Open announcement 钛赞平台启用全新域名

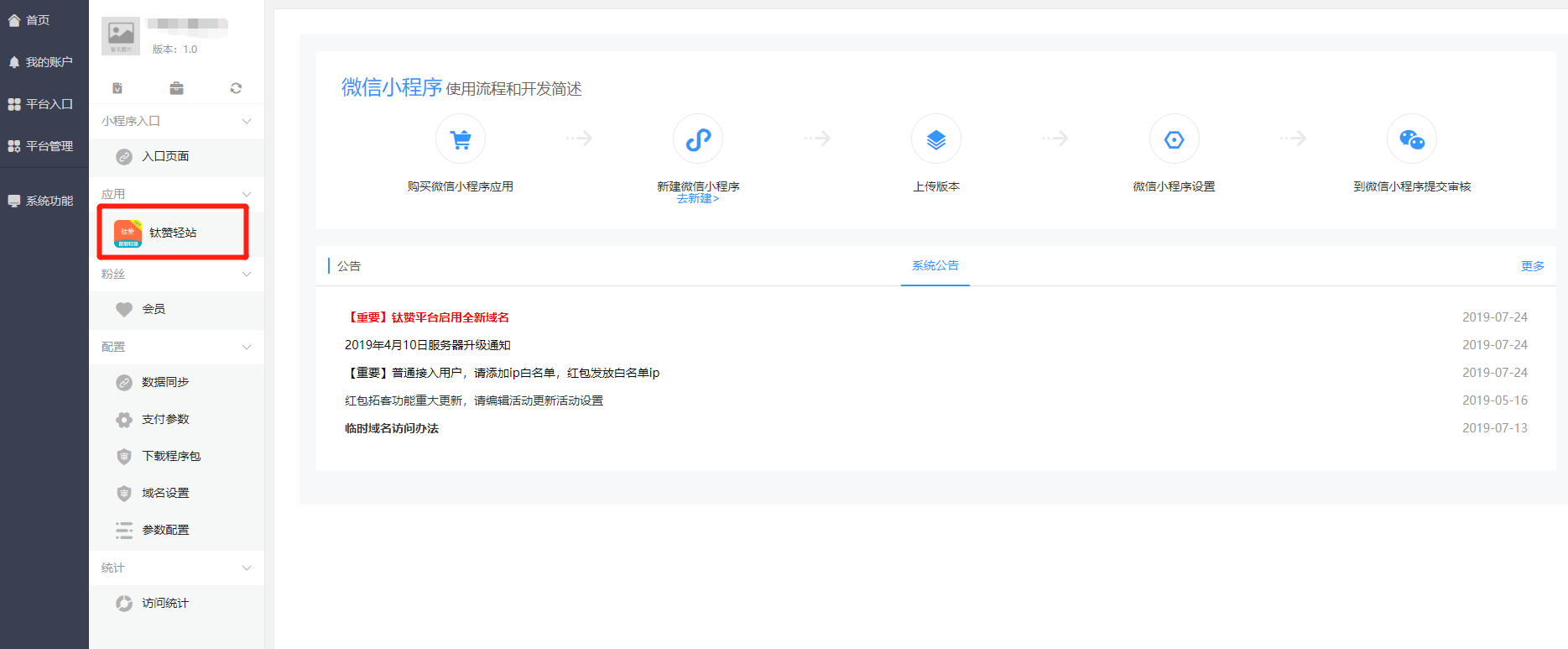click(x=427, y=317)
